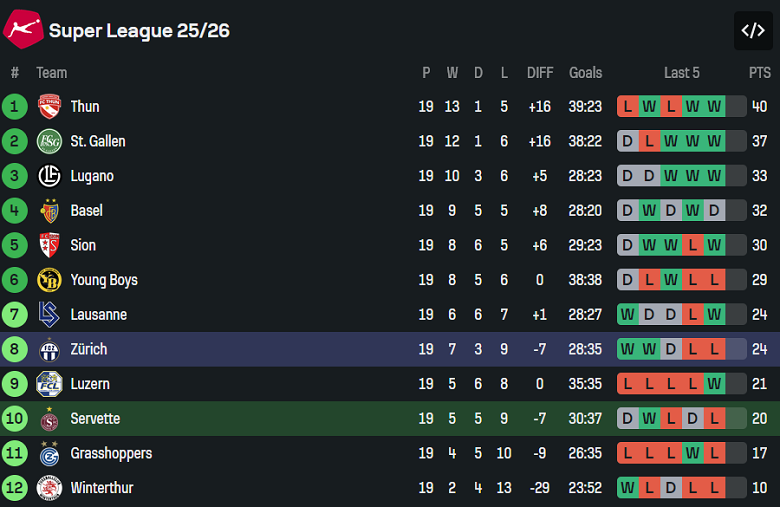Click the FC Thun club crest

click(49, 107)
